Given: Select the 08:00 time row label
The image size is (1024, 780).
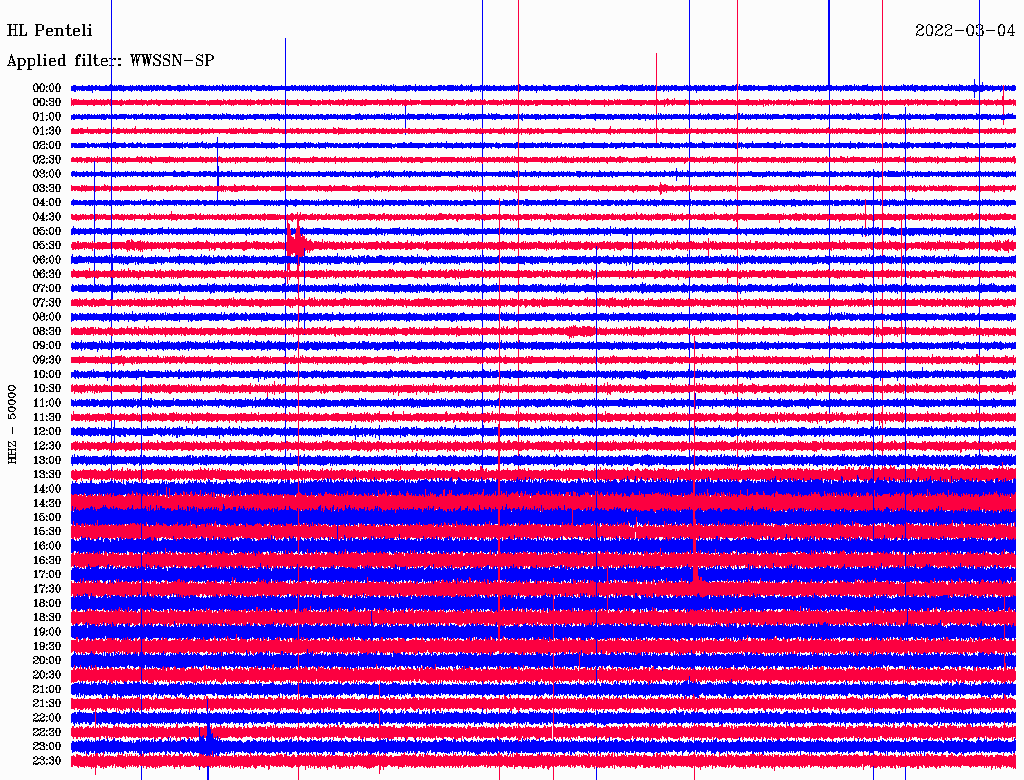Looking at the screenshot, I should [47, 317].
